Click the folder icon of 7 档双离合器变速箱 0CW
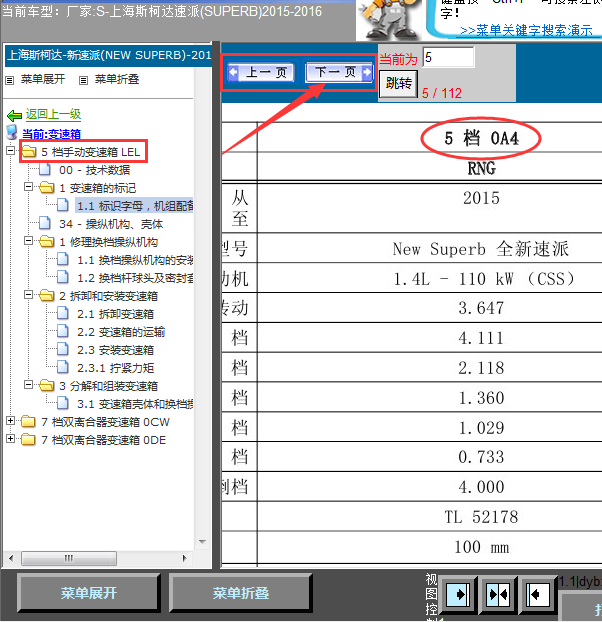The height and width of the screenshot is (622, 602). [x=29, y=421]
